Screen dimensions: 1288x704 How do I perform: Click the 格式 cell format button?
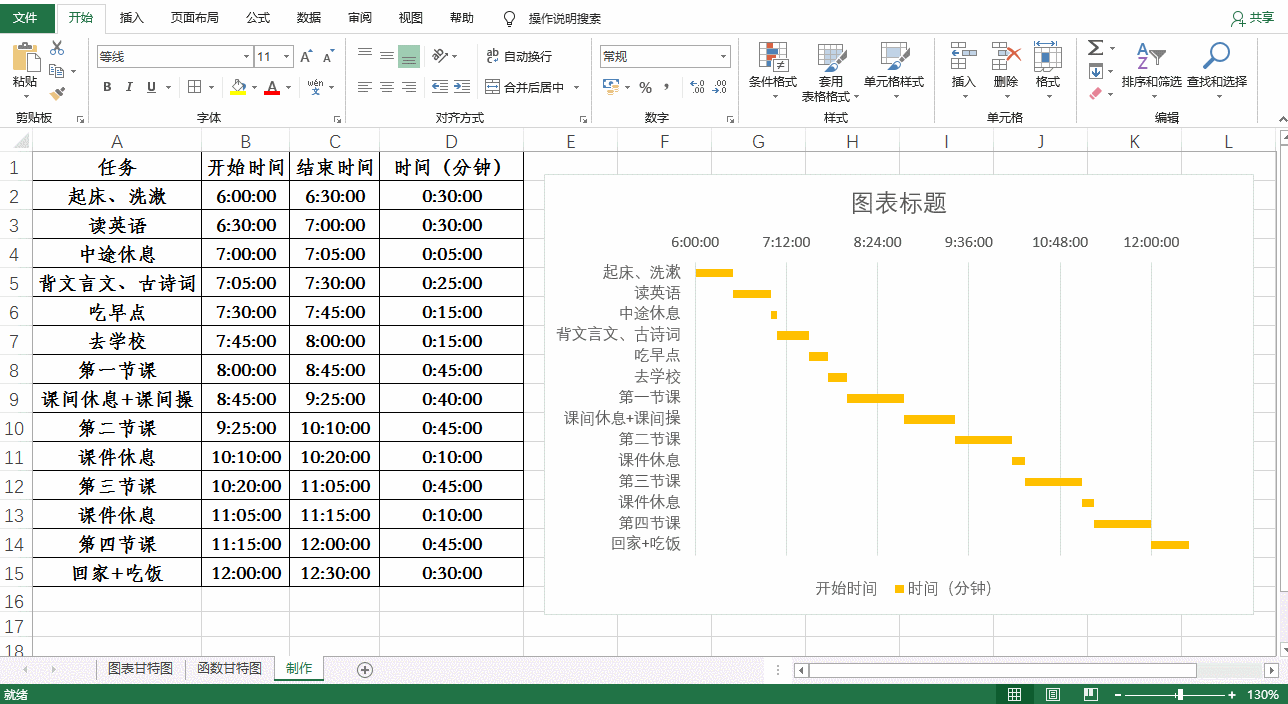tap(1048, 70)
